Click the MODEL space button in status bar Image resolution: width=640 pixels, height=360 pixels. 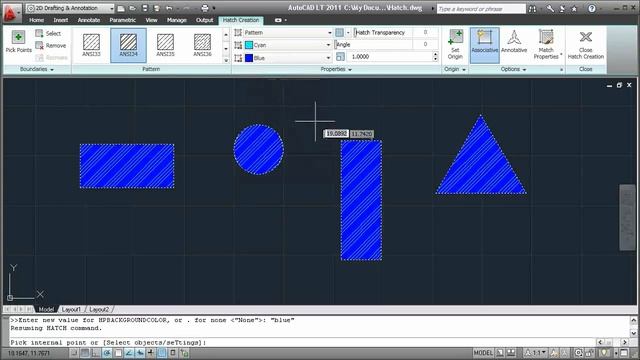coord(483,353)
